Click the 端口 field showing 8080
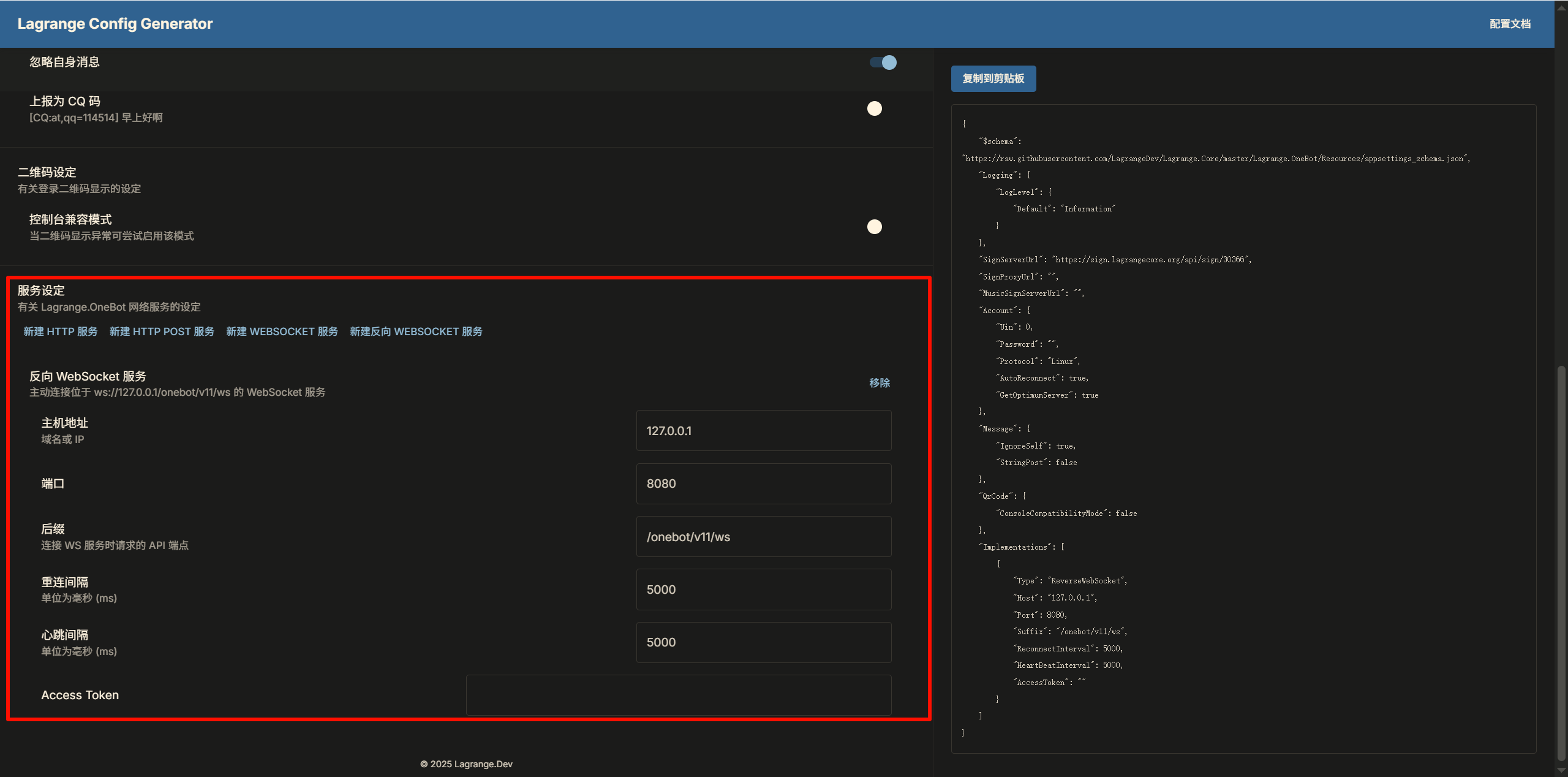The image size is (1568, 777). (763, 483)
